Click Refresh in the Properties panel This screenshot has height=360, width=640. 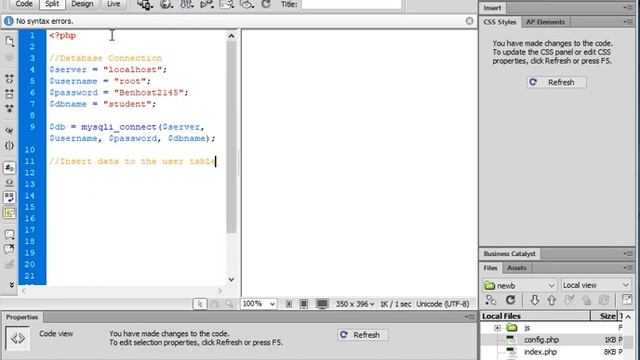(362, 335)
